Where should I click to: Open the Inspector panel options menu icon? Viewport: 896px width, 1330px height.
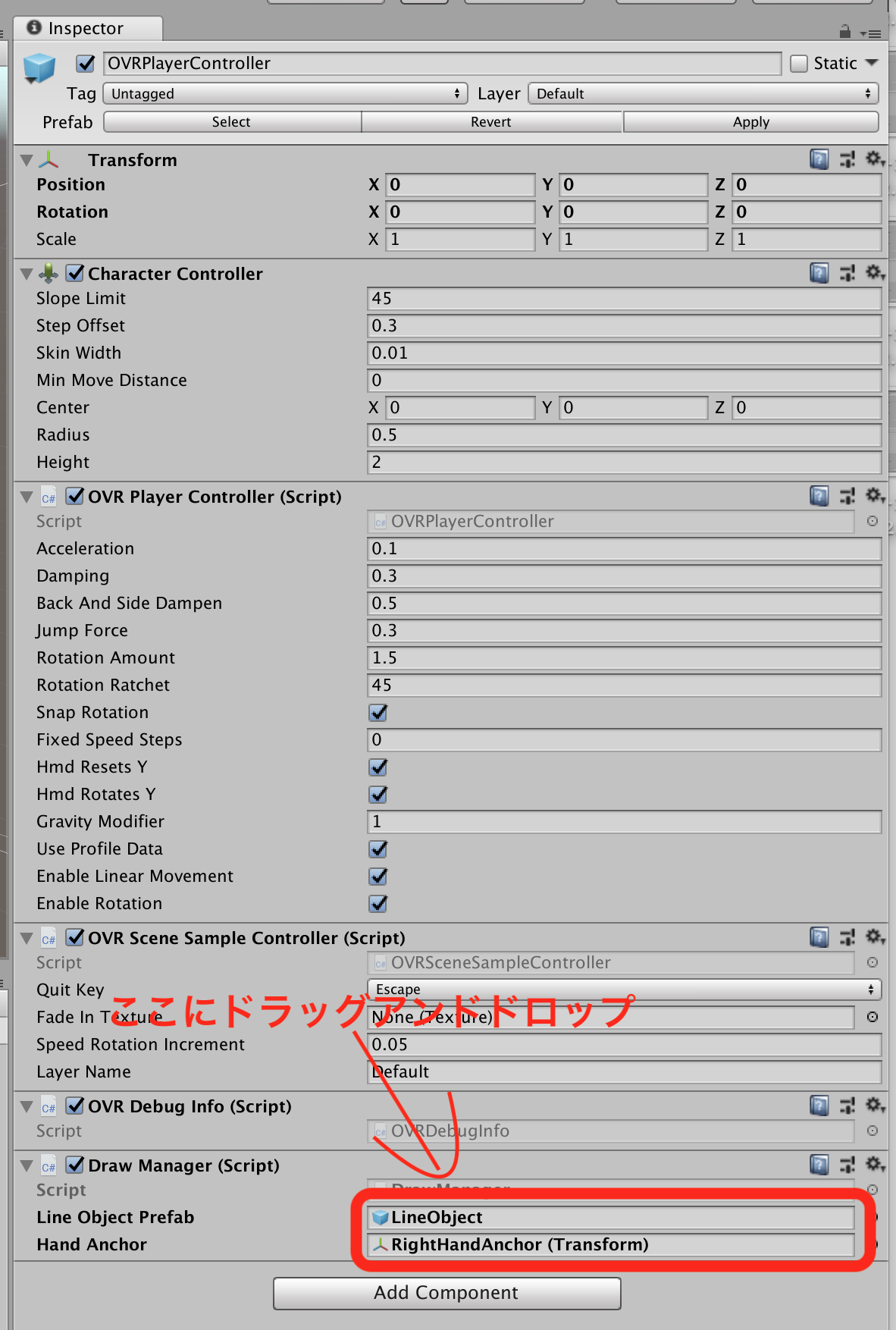pyautogui.click(x=870, y=33)
